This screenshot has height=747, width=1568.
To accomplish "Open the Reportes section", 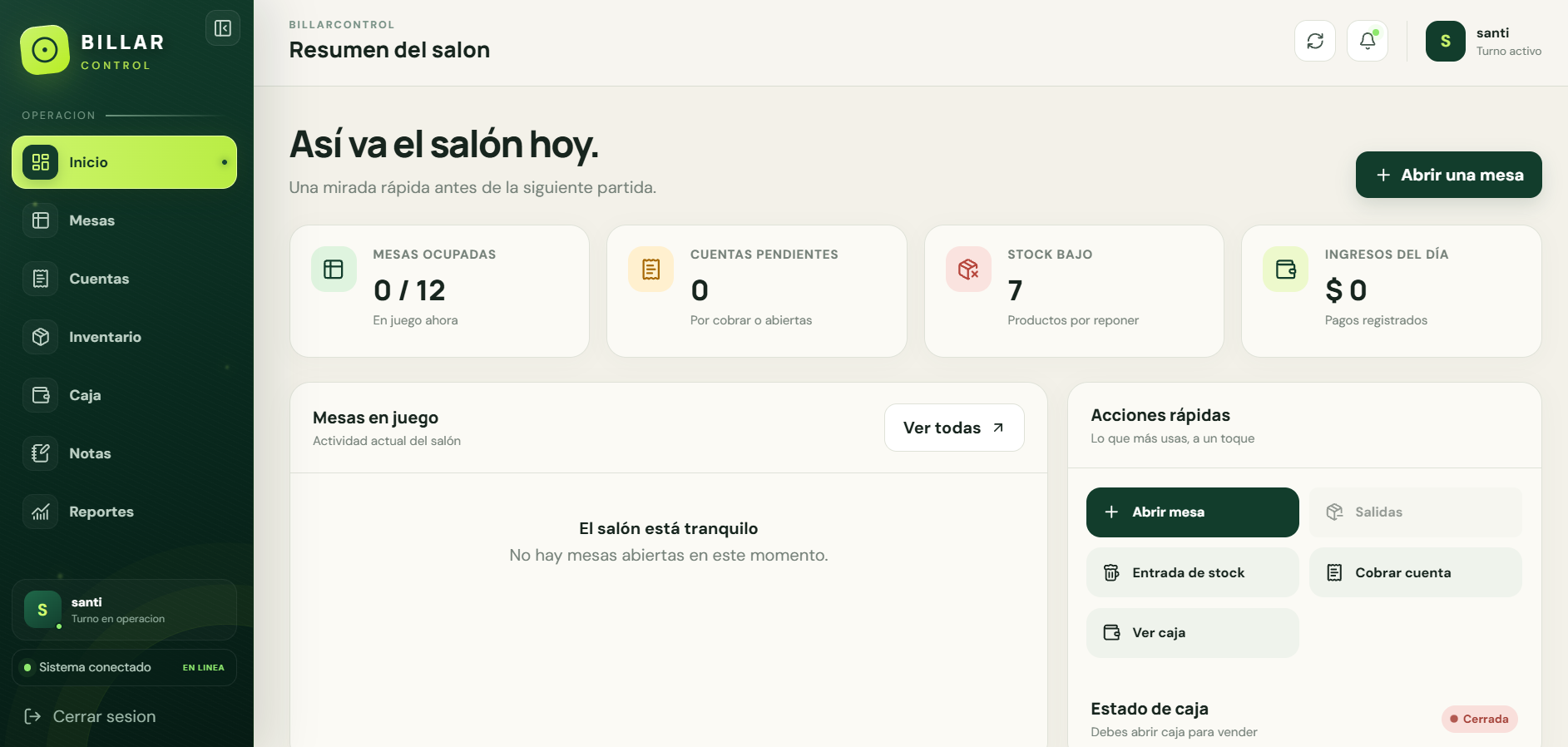I will point(124,512).
